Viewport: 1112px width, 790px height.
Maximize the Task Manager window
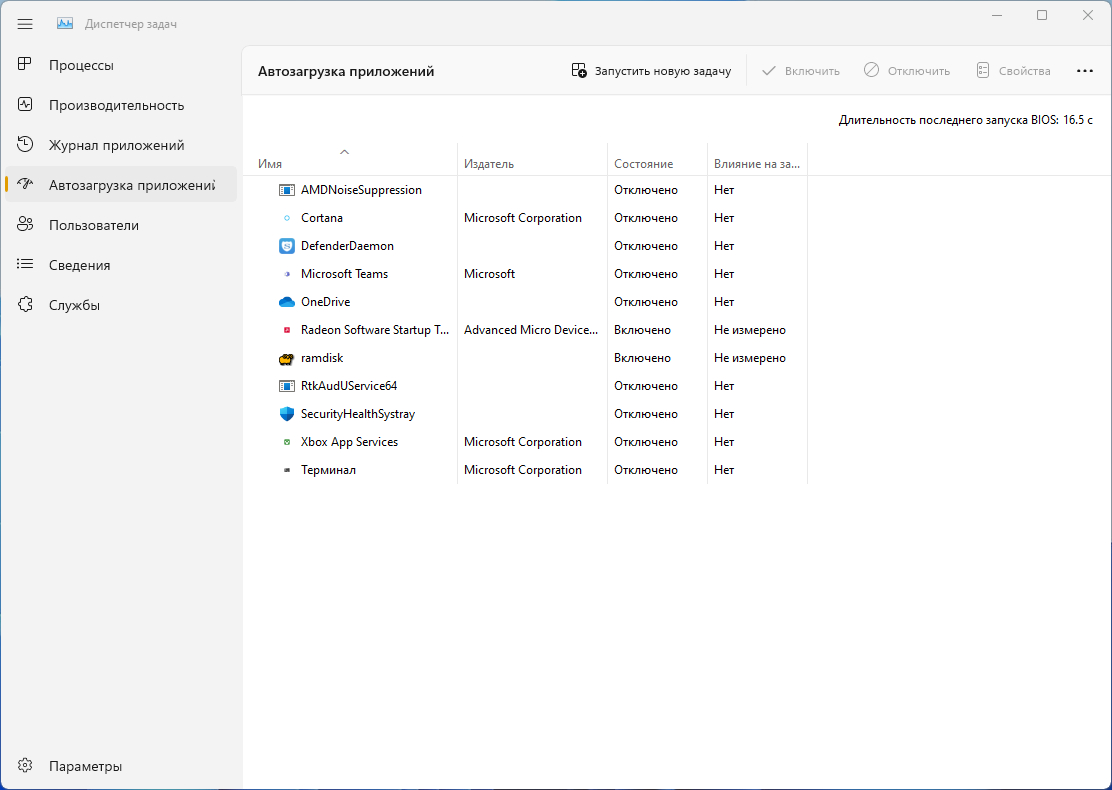pyautogui.click(x=1042, y=15)
